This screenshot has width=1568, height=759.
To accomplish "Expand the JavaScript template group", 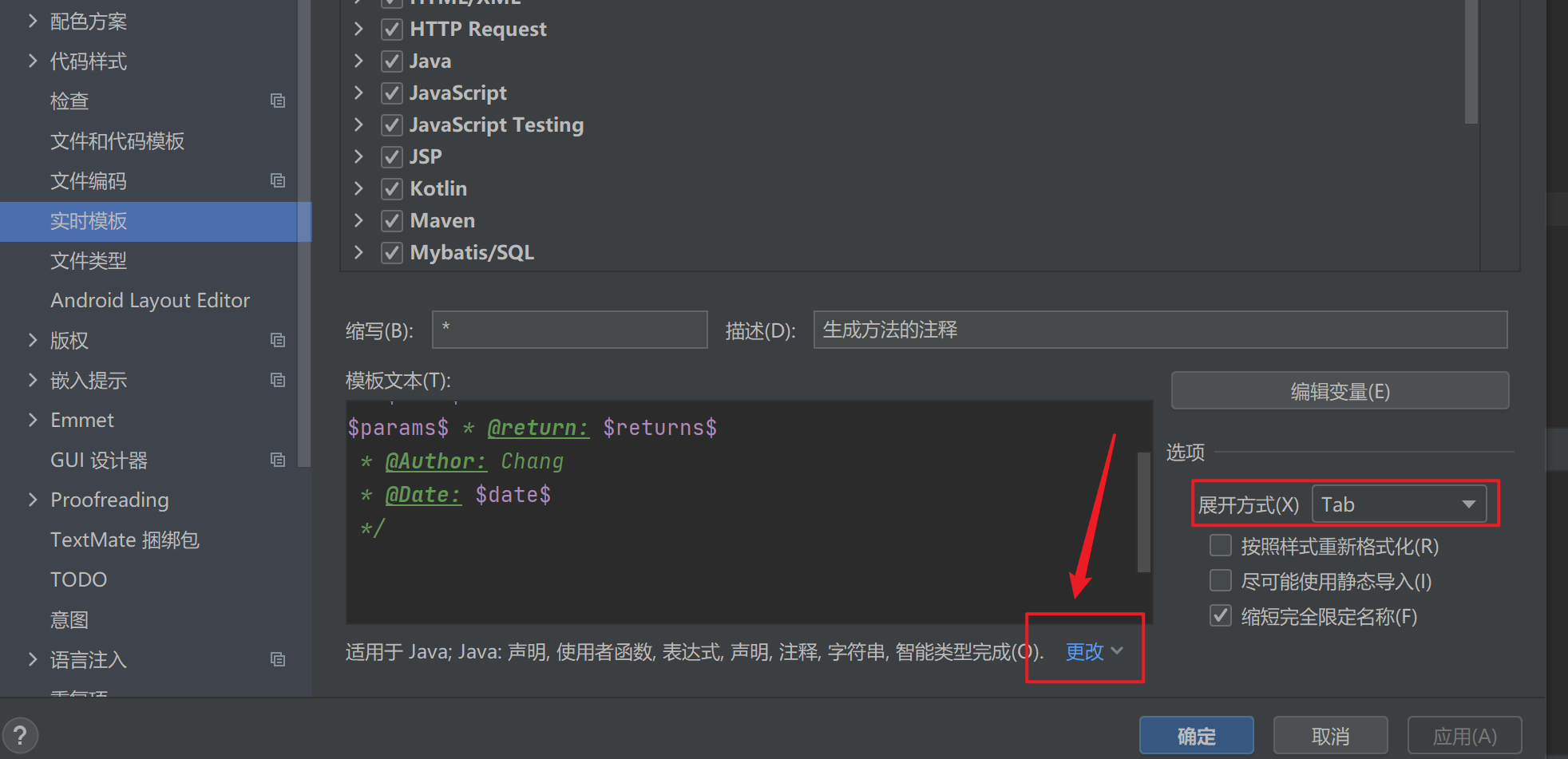I will click(358, 93).
